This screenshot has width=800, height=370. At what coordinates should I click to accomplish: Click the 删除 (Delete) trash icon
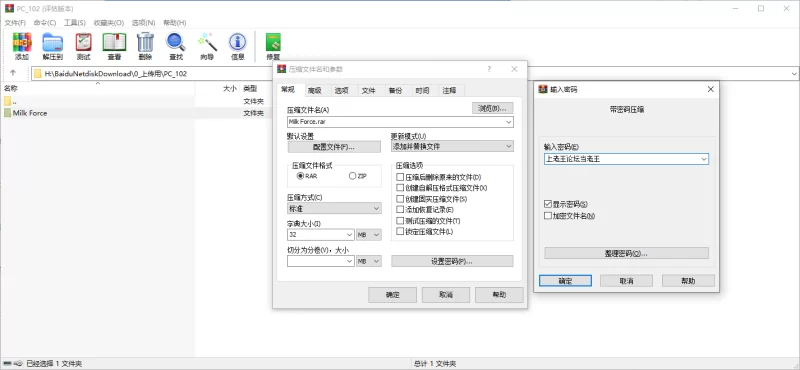(145, 46)
